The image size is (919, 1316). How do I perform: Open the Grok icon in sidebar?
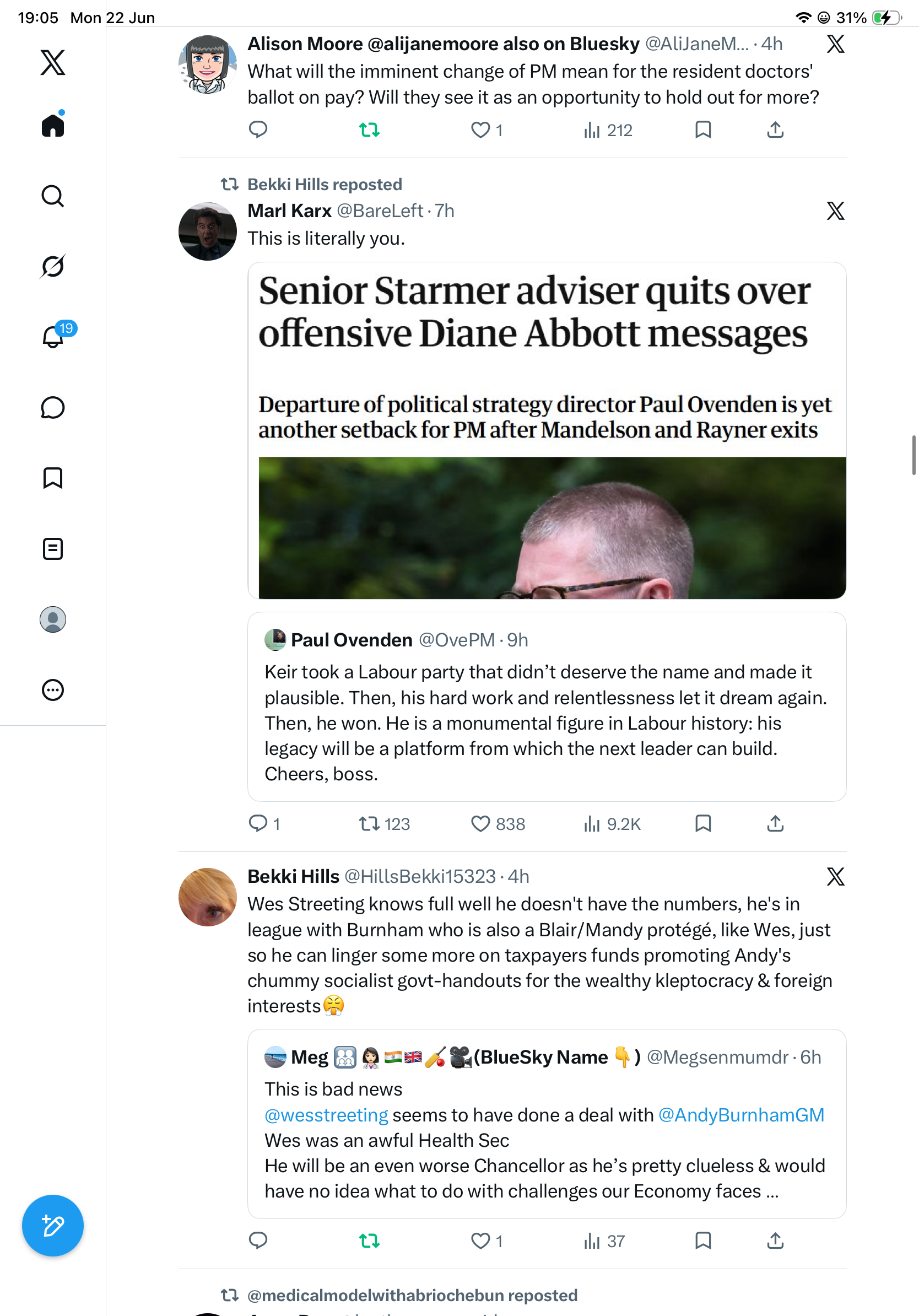tap(53, 267)
